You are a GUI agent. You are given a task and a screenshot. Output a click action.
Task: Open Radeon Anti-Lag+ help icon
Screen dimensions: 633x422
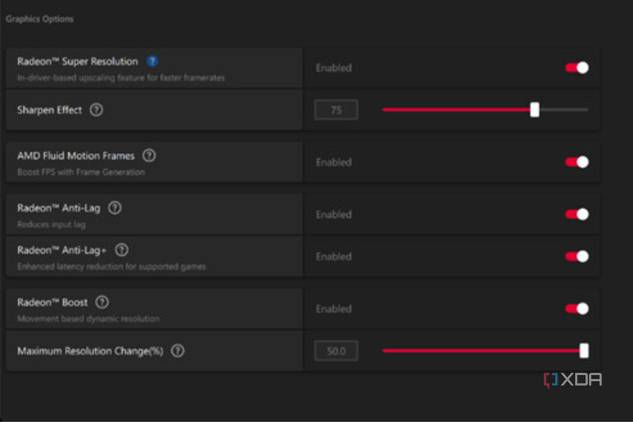[x=122, y=250]
